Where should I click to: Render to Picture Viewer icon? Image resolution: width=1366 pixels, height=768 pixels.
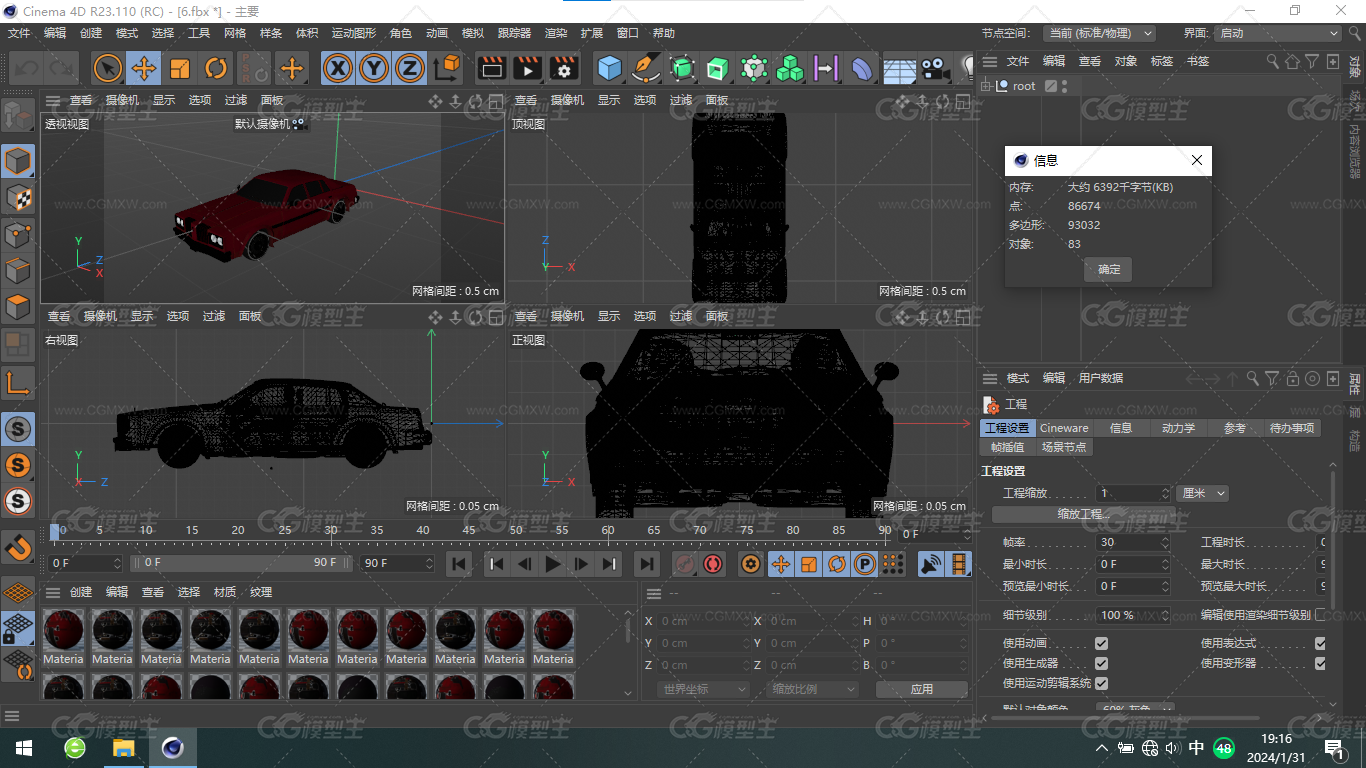tap(527, 68)
